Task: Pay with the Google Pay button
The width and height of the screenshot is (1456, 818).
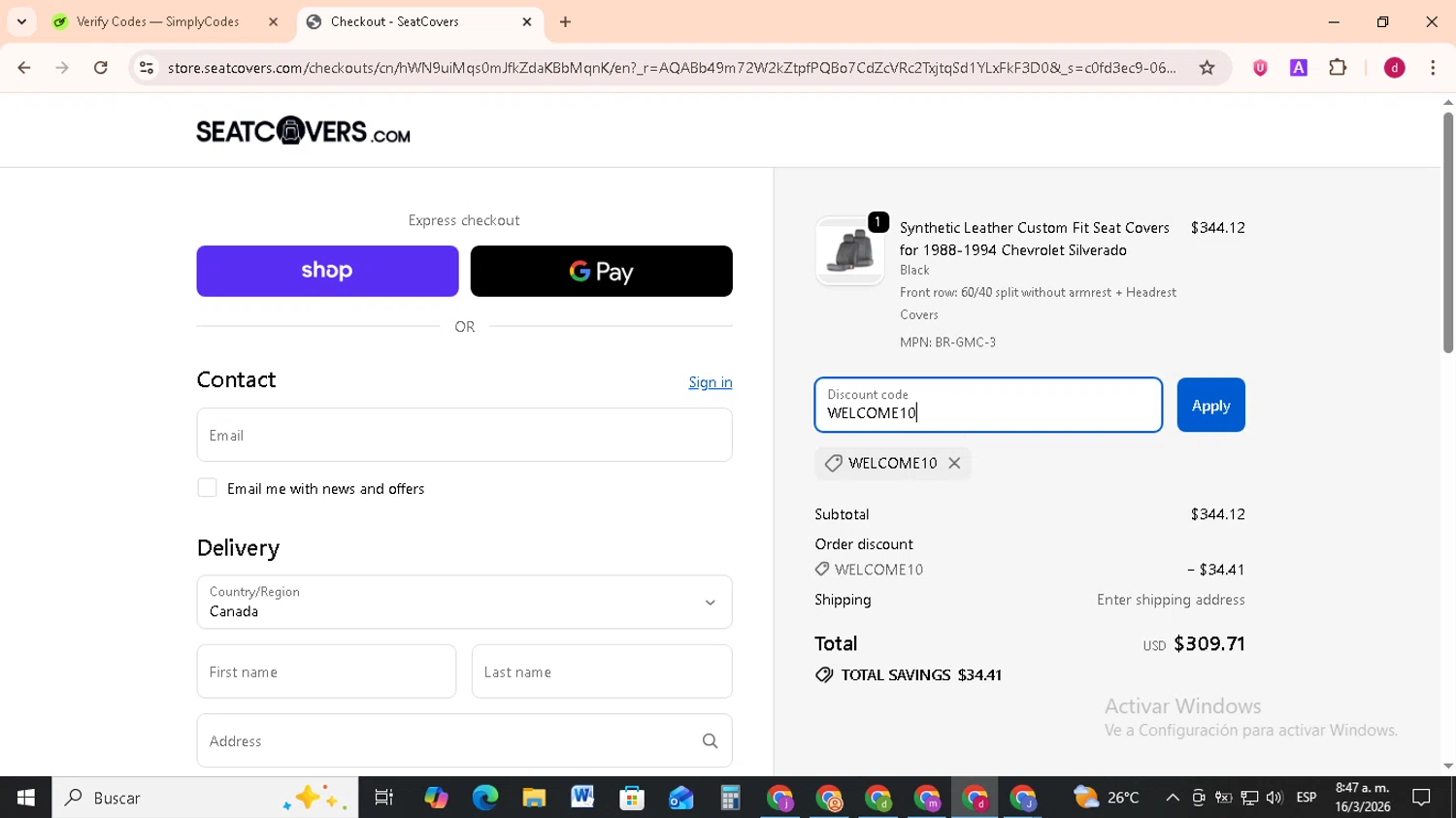Action: pos(602,271)
